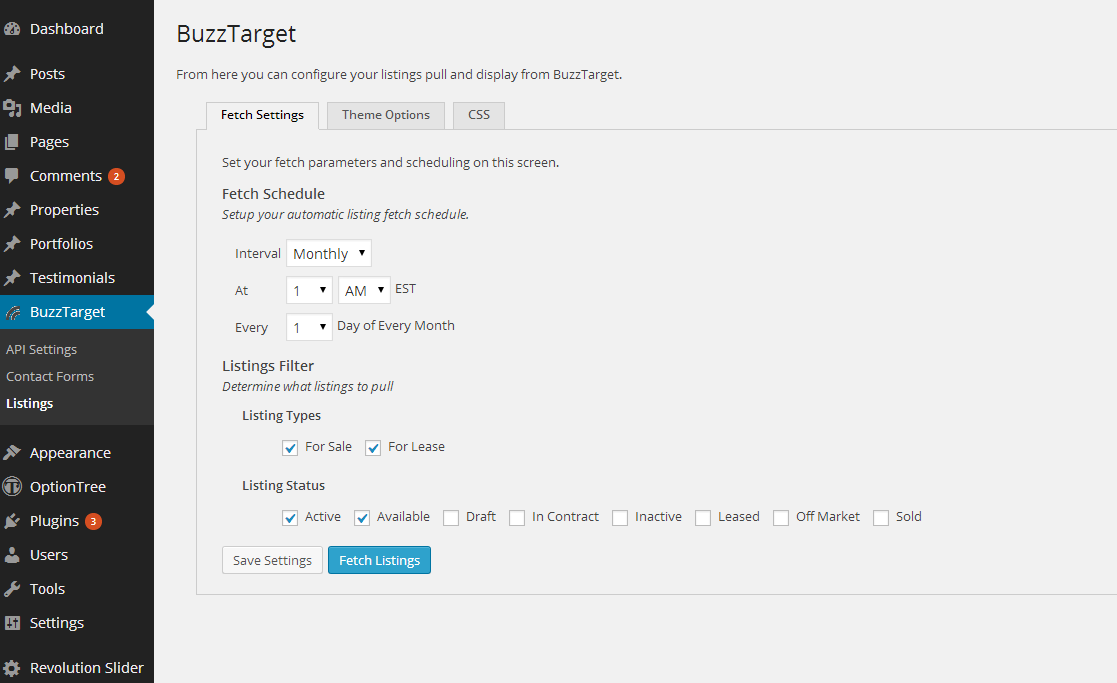Viewport: 1117px width, 683px height.
Task: Click the Comments speech bubble icon
Action: click(x=12, y=176)
